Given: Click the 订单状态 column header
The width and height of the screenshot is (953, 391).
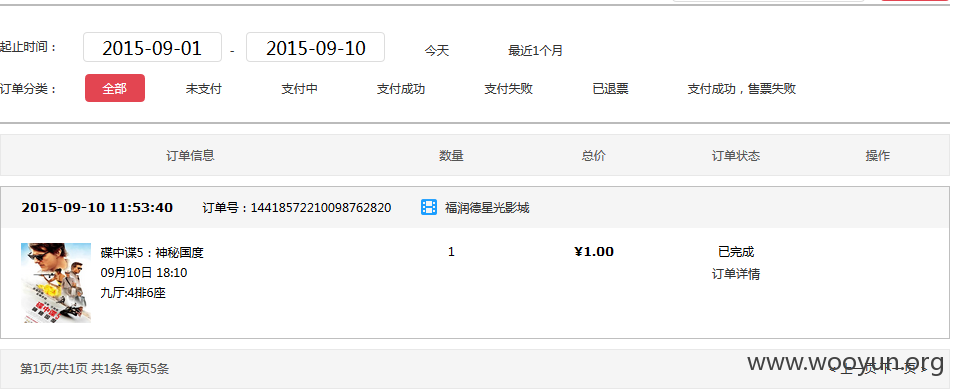Looking at the screenshot, I should pos(735,156).
